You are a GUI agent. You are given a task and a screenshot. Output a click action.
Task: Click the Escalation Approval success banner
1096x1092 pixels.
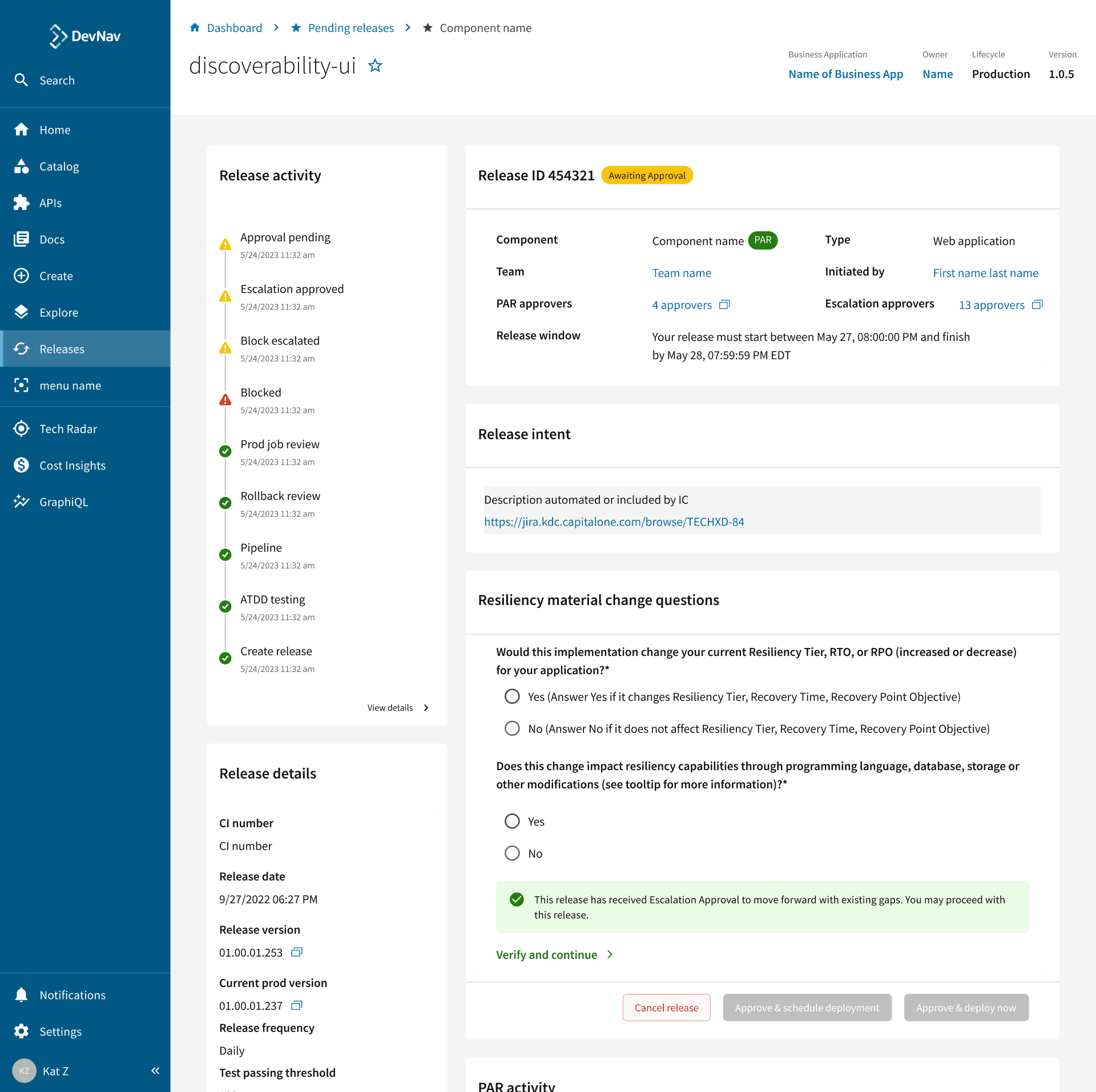pos(762,907)
